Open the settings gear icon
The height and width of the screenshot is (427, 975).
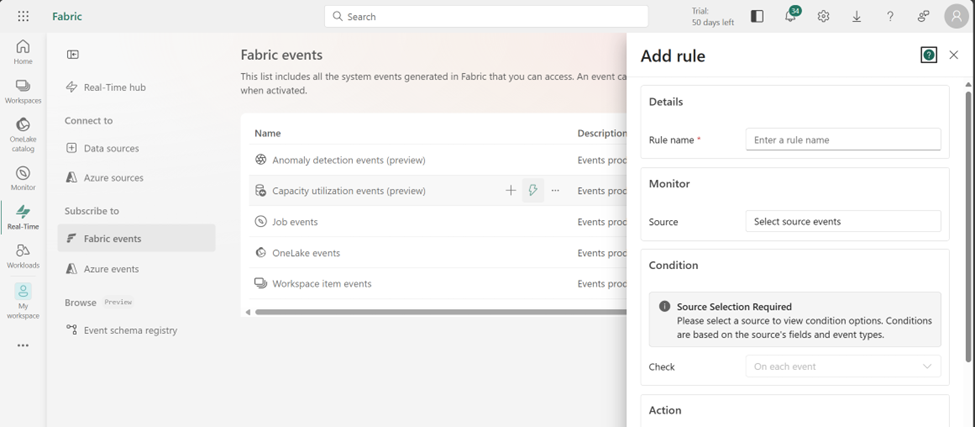pyautogui.click(x=823, y=16)
